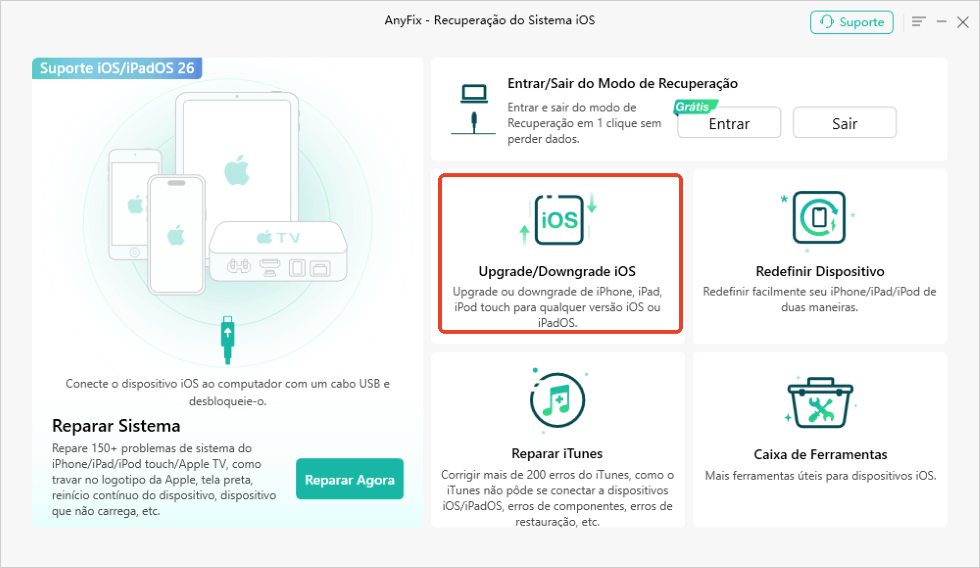Viewport: 980px width, 568px height.
Task: Click the green USB cable connector graphic
Action: pyautogui.click(x=228, y=339)
